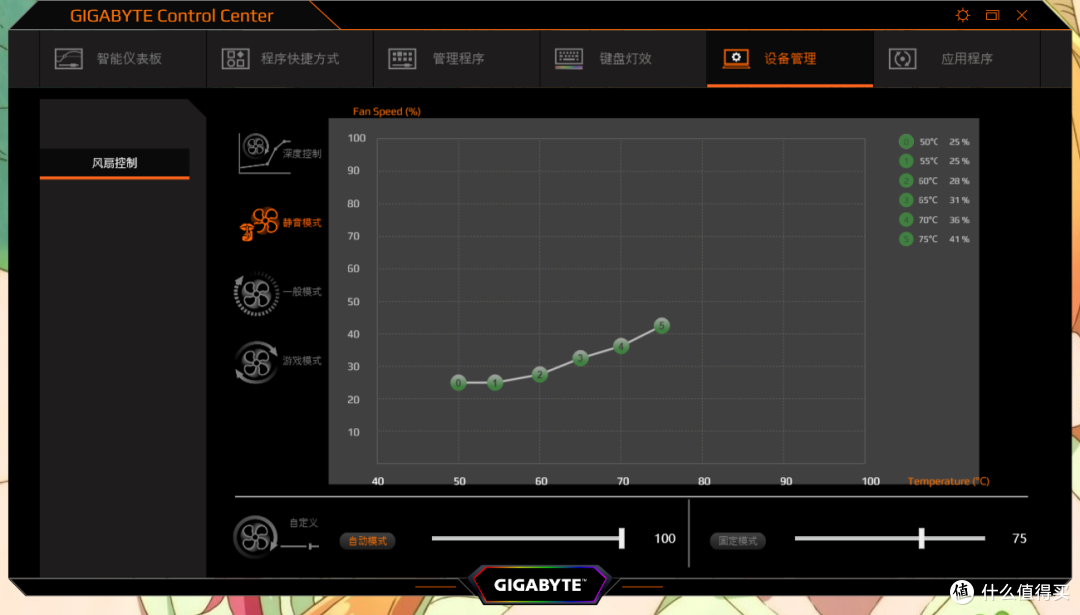Click the device management gear icon

(x=736, y=59)
